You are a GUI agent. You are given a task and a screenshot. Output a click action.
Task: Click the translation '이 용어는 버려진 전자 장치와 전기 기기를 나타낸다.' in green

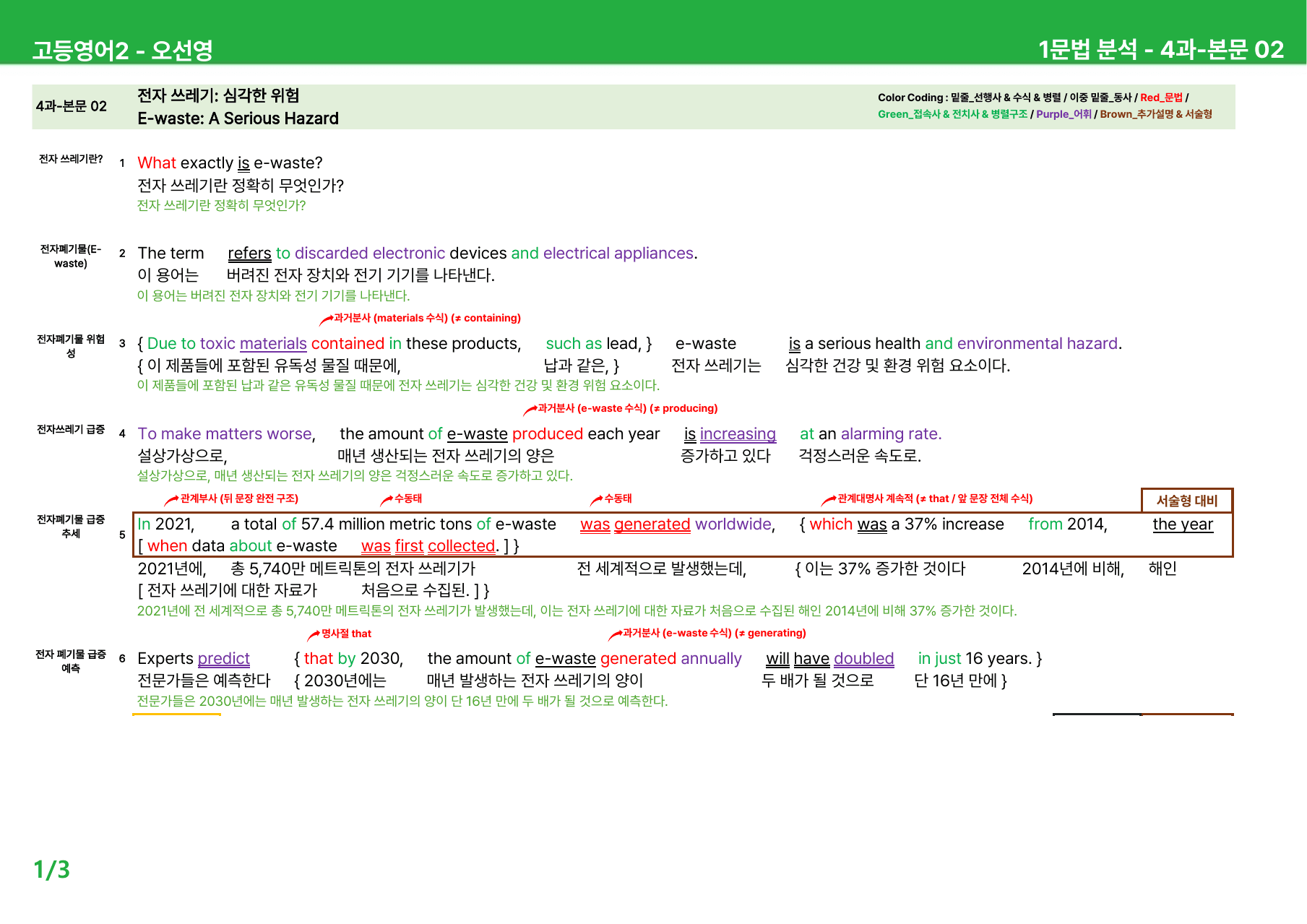[273, 295]
